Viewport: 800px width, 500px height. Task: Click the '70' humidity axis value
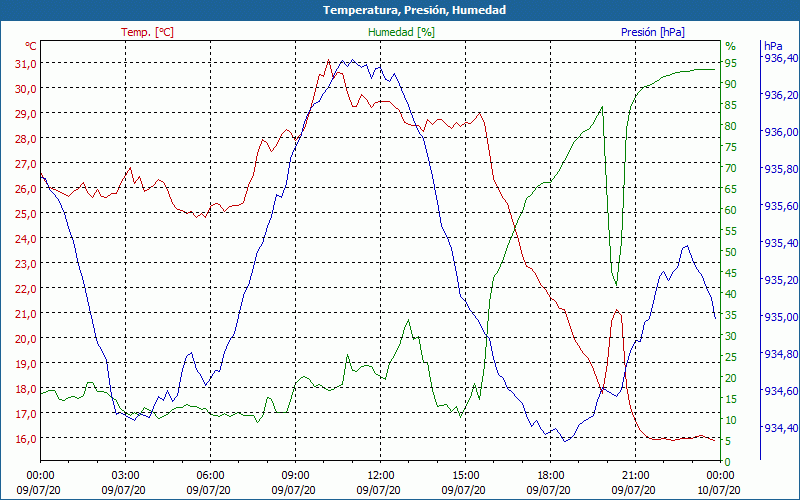(731, 168)
